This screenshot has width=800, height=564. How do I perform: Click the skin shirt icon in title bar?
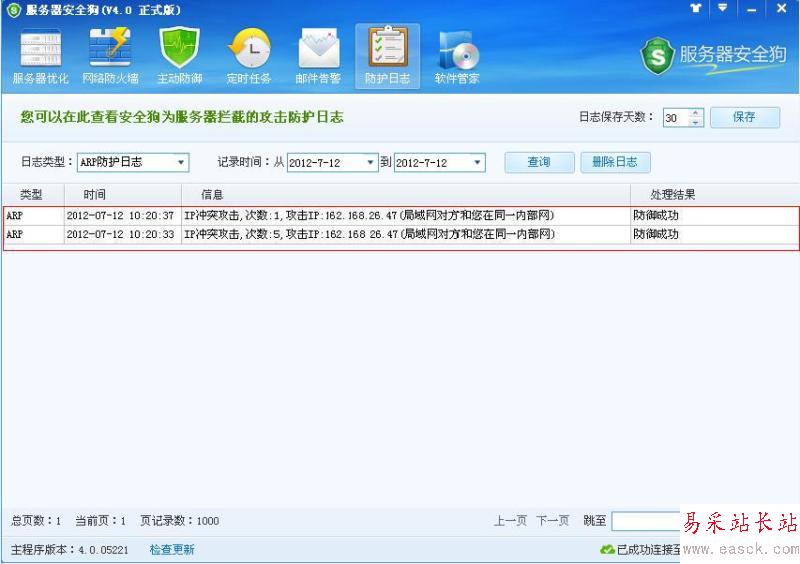point(695,8)
